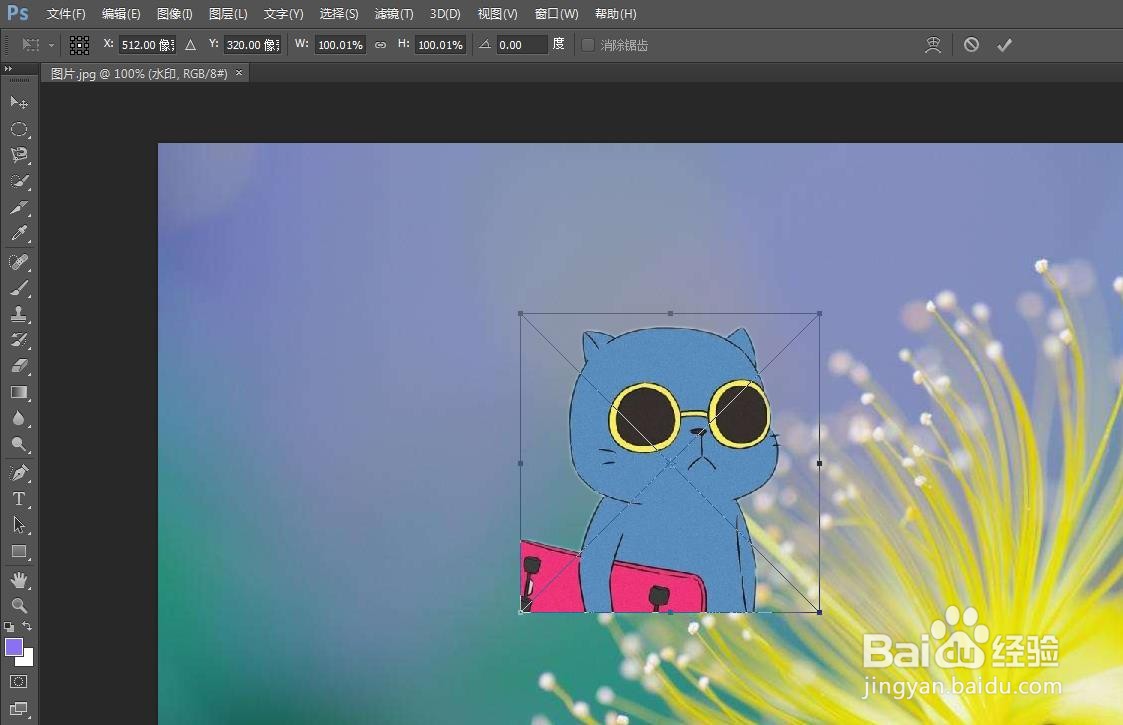
Task: Select the Gradient tool
Action: (19, 392)
